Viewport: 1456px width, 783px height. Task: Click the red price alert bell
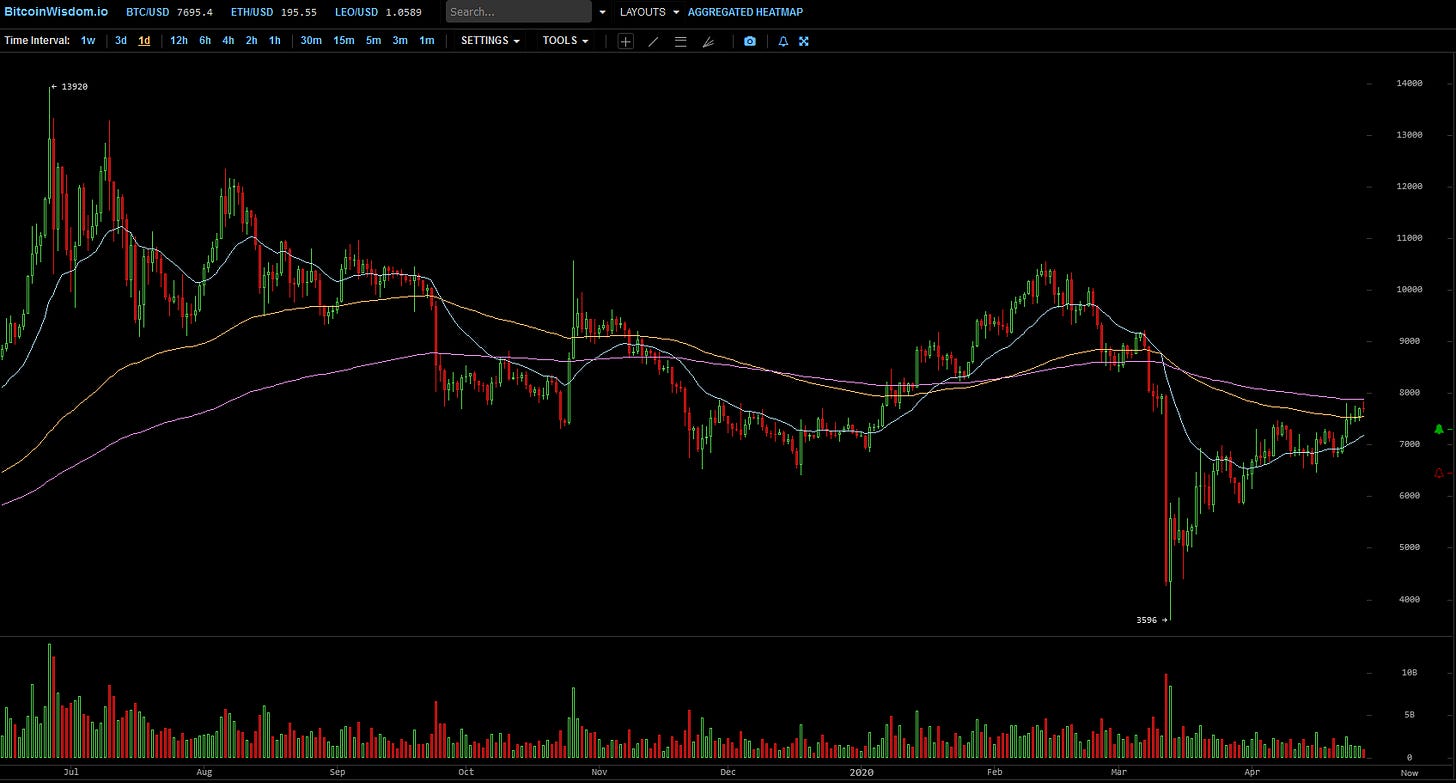[x=1438, y=472]
